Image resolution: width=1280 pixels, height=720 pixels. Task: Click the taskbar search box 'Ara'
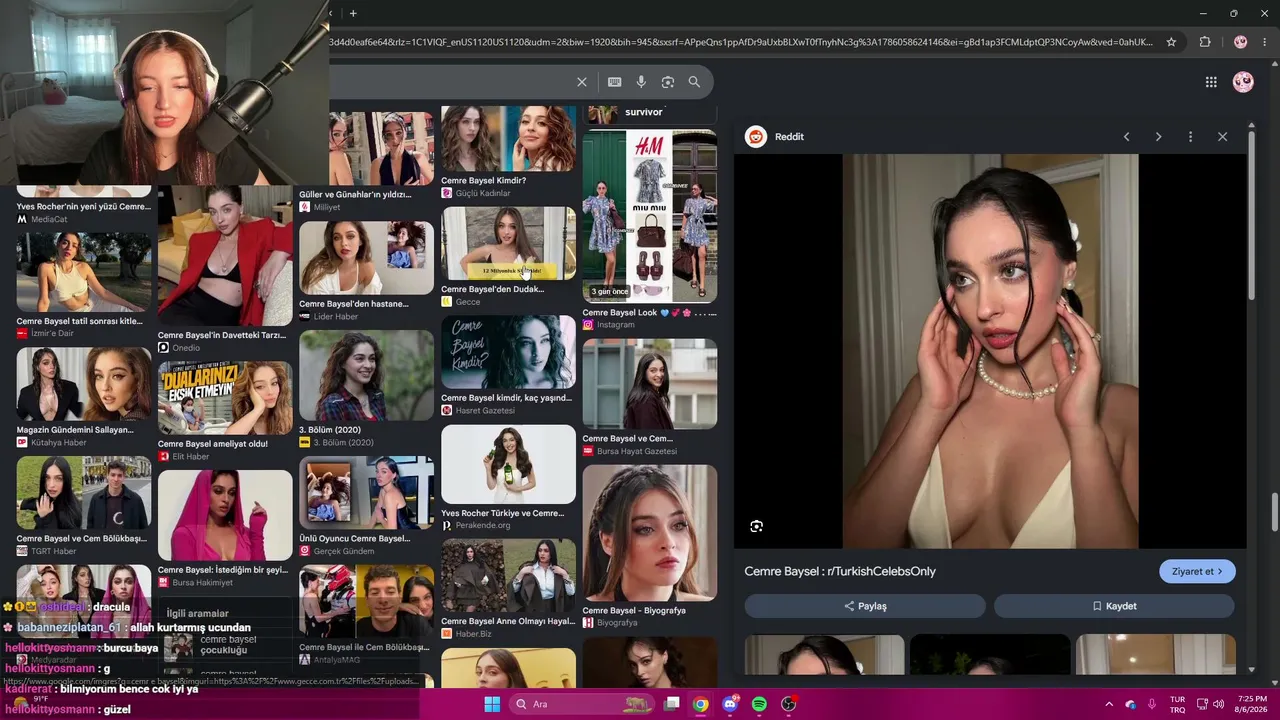click(582, 704)
